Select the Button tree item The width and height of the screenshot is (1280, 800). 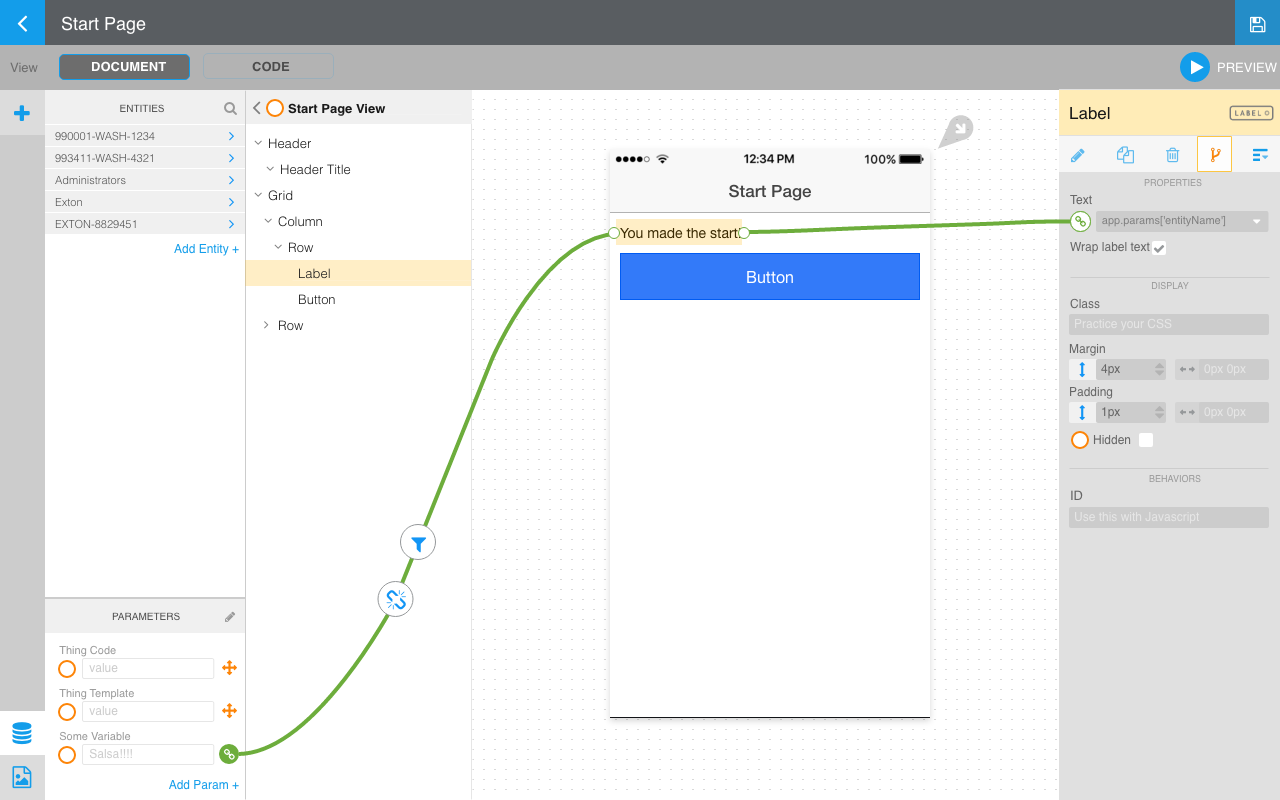(x=358, y=299)
